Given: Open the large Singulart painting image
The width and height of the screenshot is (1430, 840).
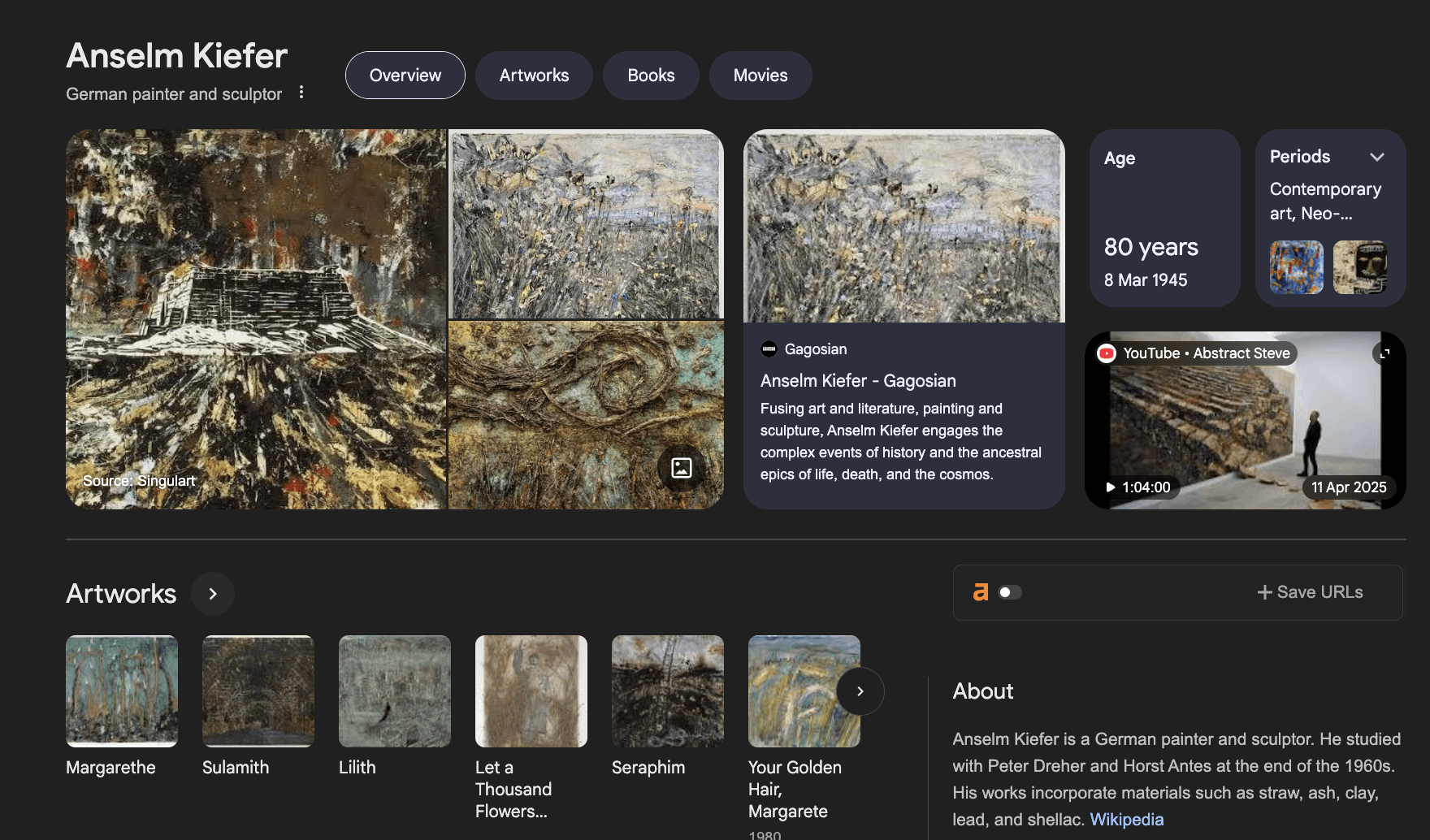Looking at the screenshot, I should [x=256, y=319].
